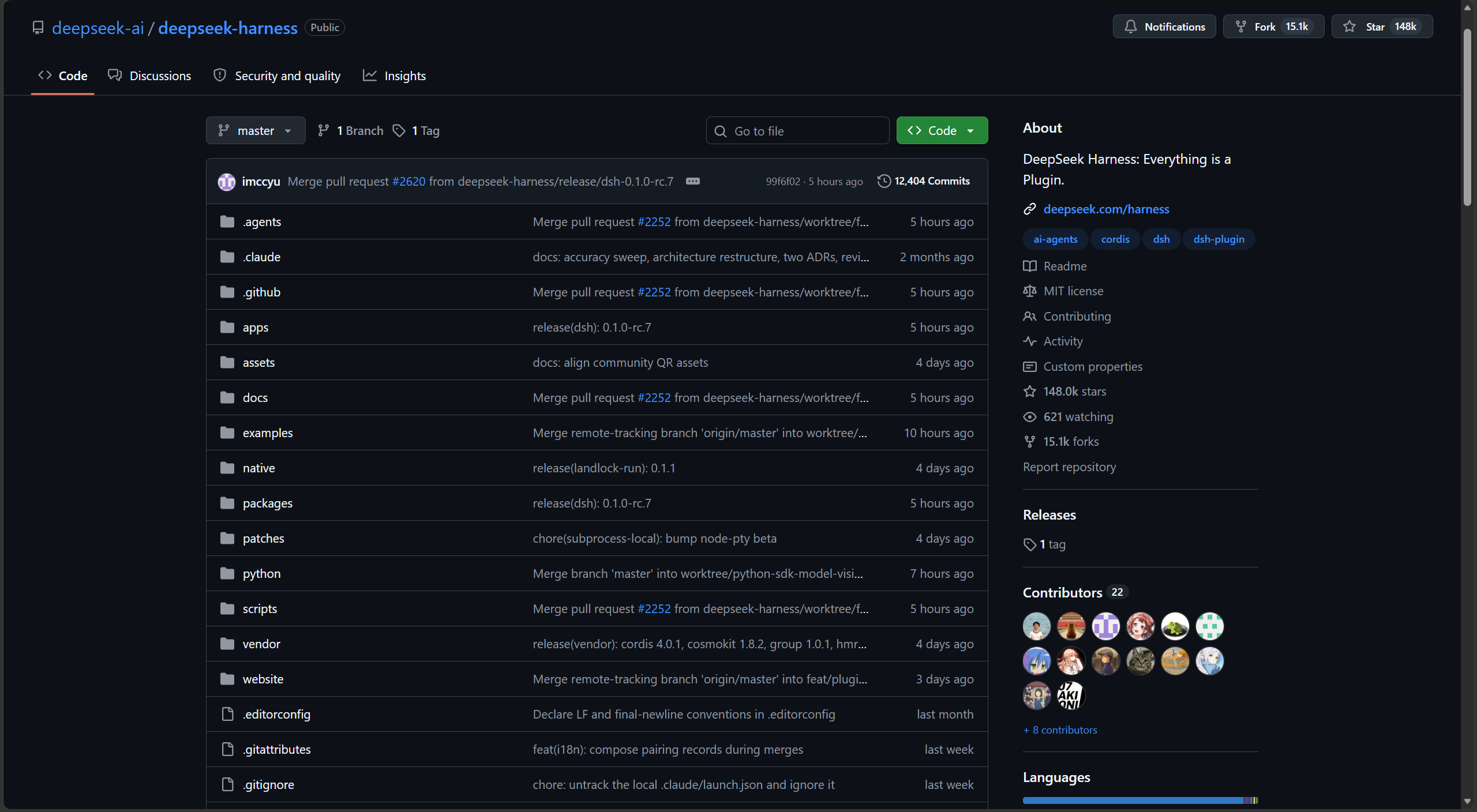
Task: Open the Insights tab
Action: pos(395,76)
